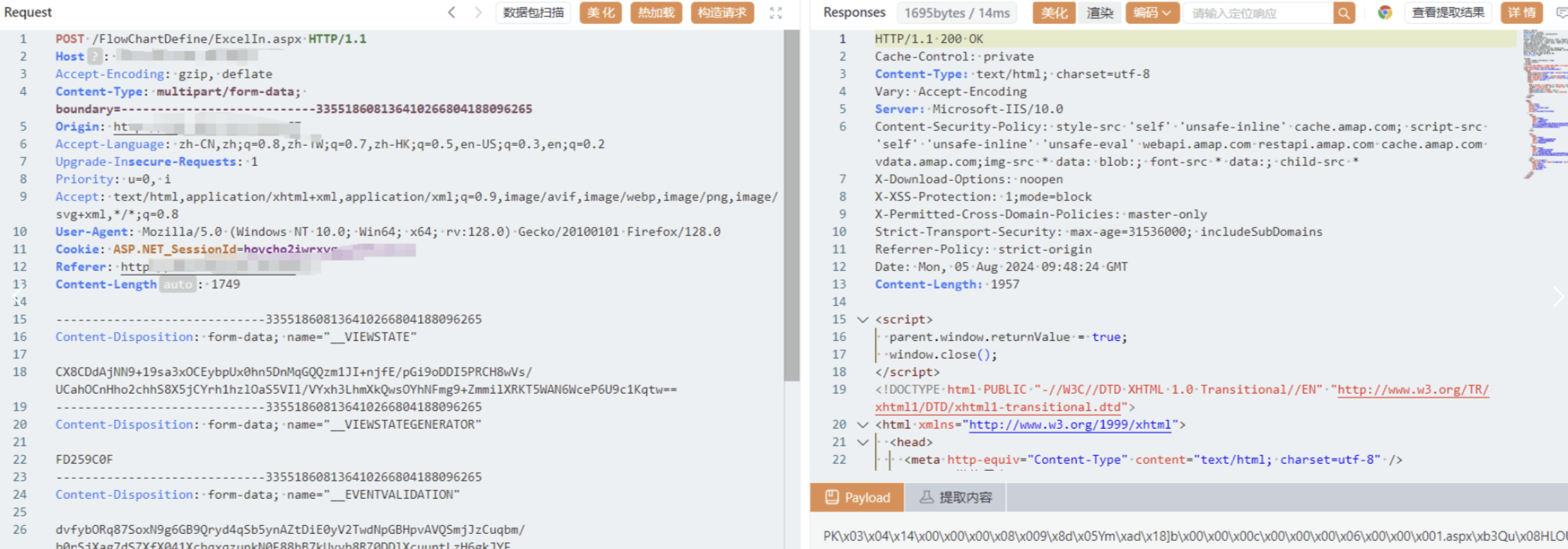Viewport: 1568px width, 549px height.
Task: Click the Server Microsoft-IIS/10.0 line
Action: coord(969,109)
